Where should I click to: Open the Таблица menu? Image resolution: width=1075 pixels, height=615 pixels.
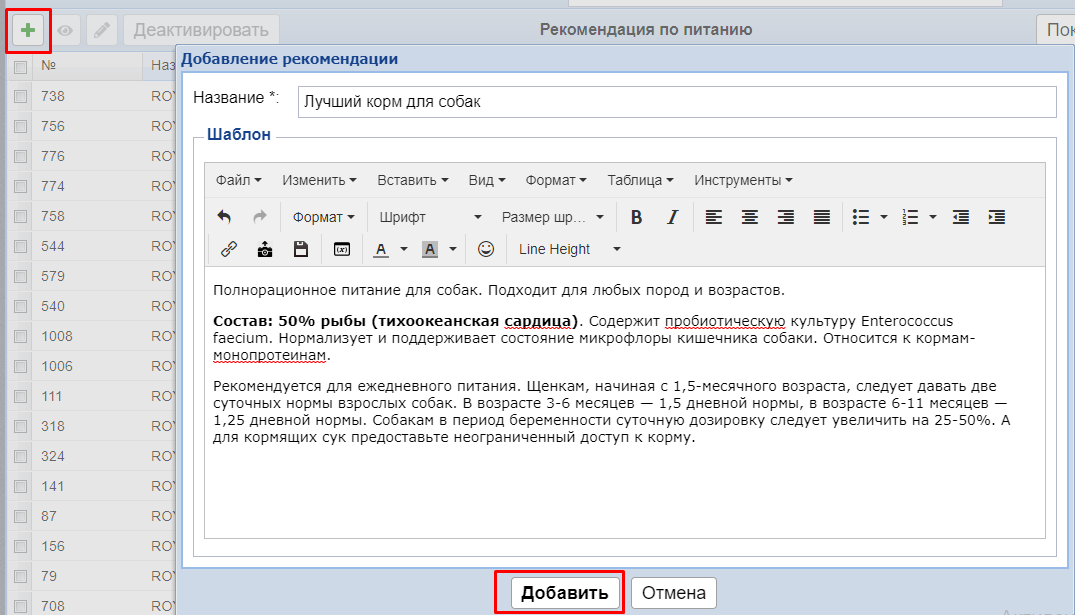coord(640,180)
